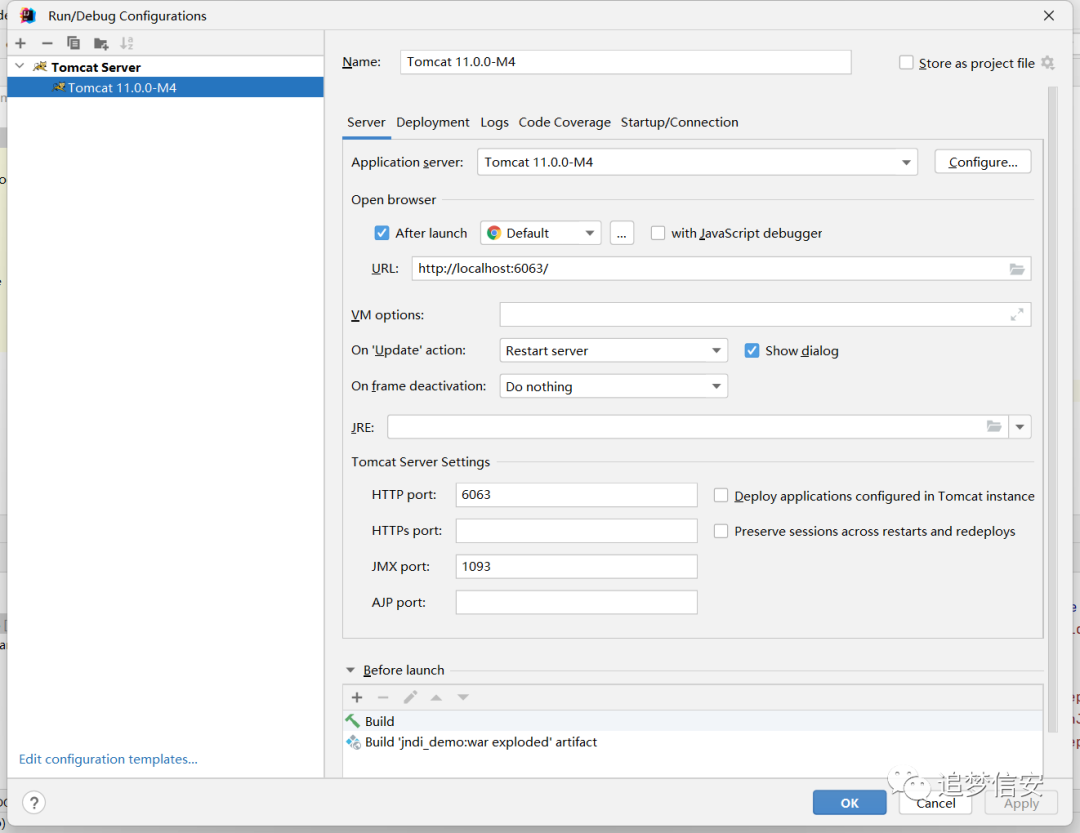
Task: Select Tomcat 11.0.0-M4 in configurations tree
Action: (x=165, y=88)
